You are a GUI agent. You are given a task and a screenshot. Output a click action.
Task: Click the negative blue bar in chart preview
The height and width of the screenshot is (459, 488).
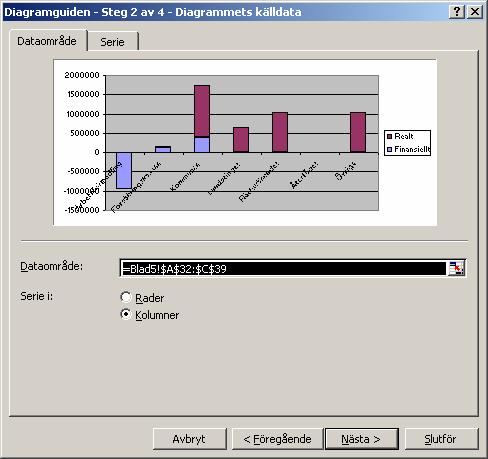(x=124, y=170)
